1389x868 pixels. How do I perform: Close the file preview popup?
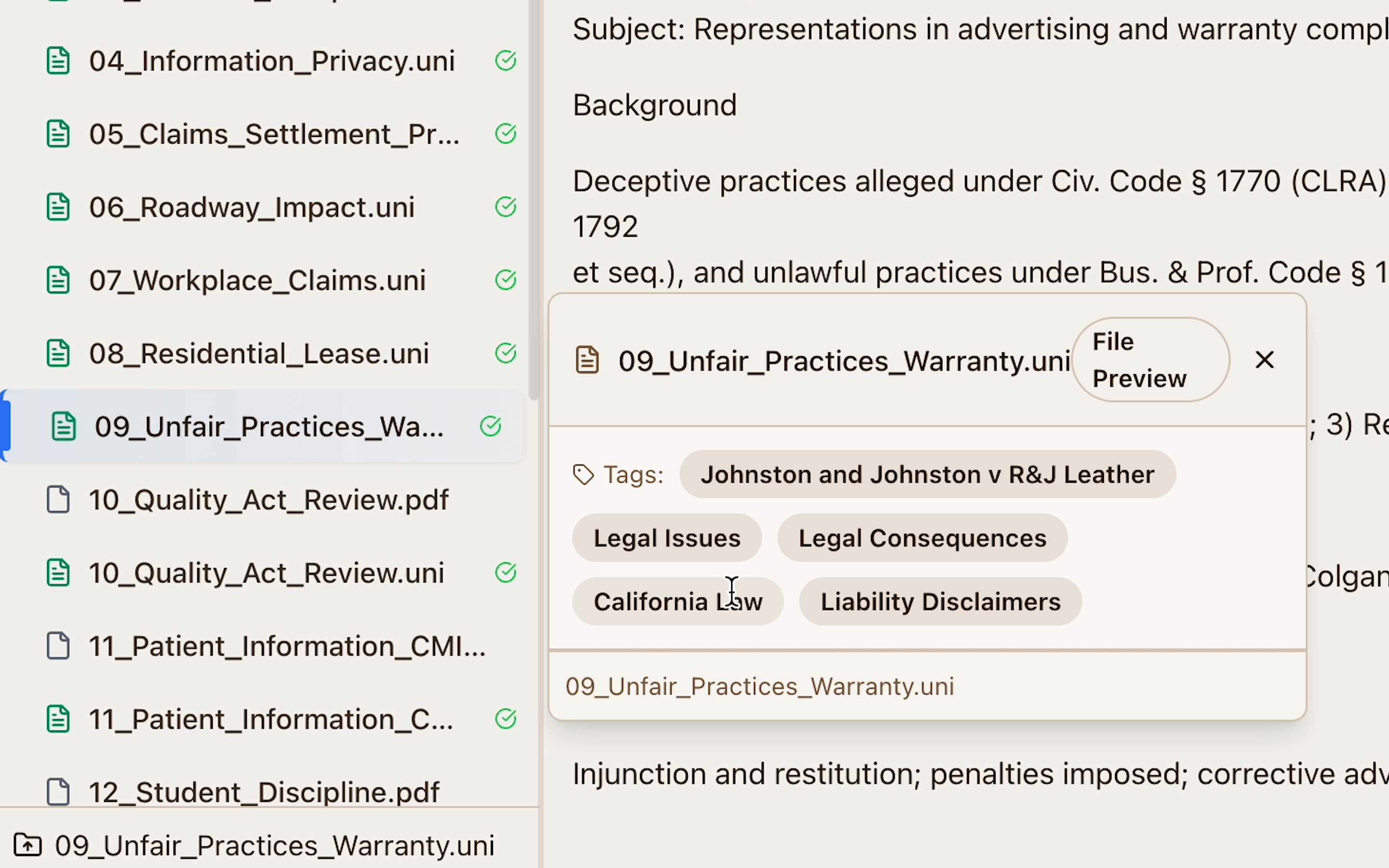point(1265,360)
